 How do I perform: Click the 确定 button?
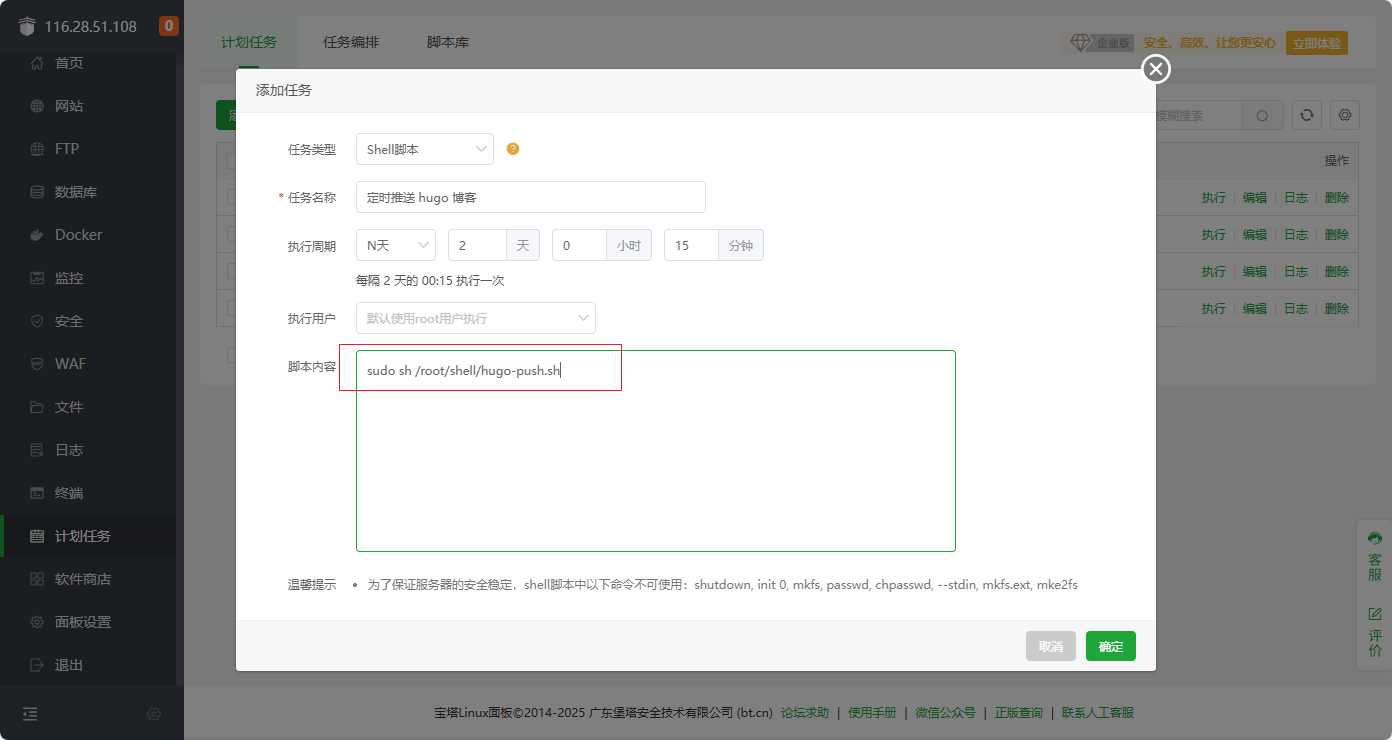point(1111,646)
